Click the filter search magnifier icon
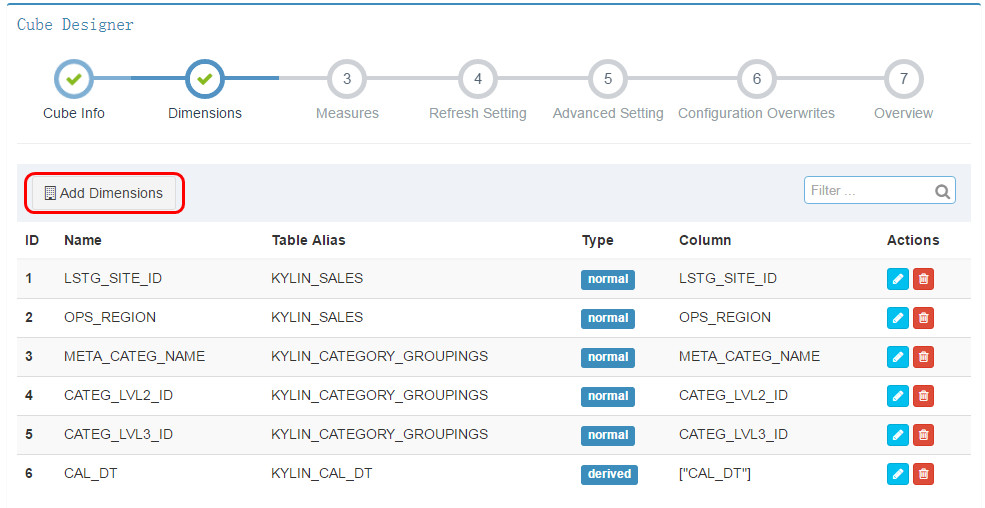Image resolution: width=985 pixels, height=508 pixels. [942, 191]
